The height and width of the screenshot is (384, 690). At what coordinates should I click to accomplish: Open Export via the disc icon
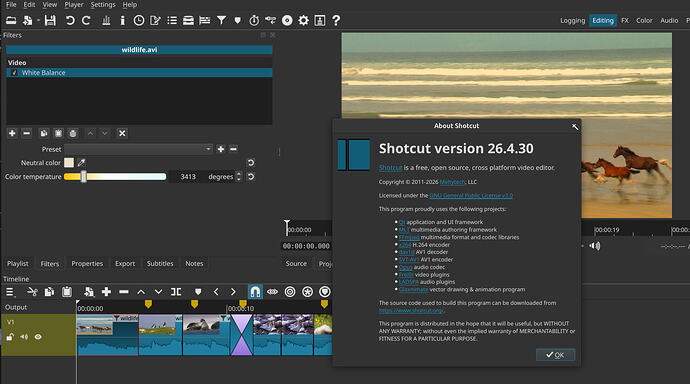tap(287, 20)
